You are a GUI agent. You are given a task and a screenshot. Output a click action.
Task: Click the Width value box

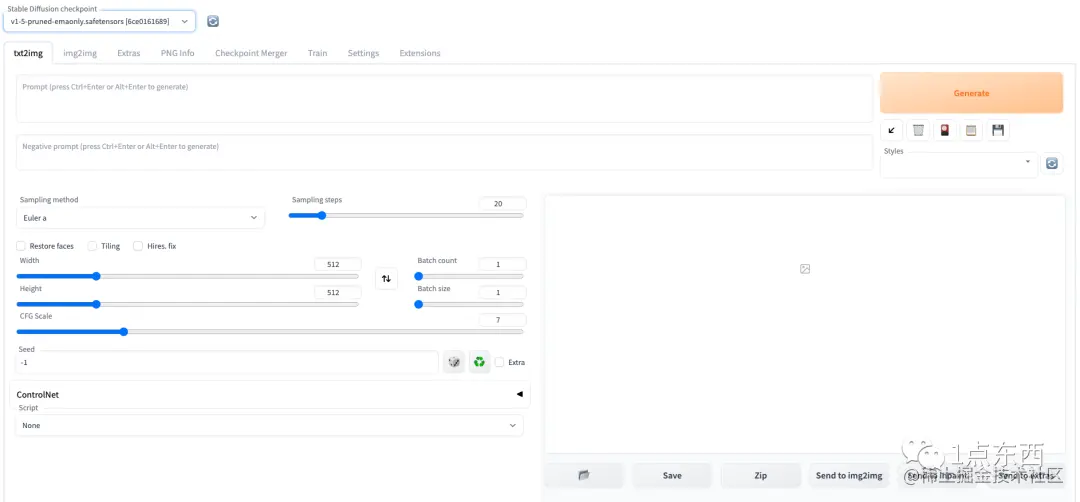[338, 264]
